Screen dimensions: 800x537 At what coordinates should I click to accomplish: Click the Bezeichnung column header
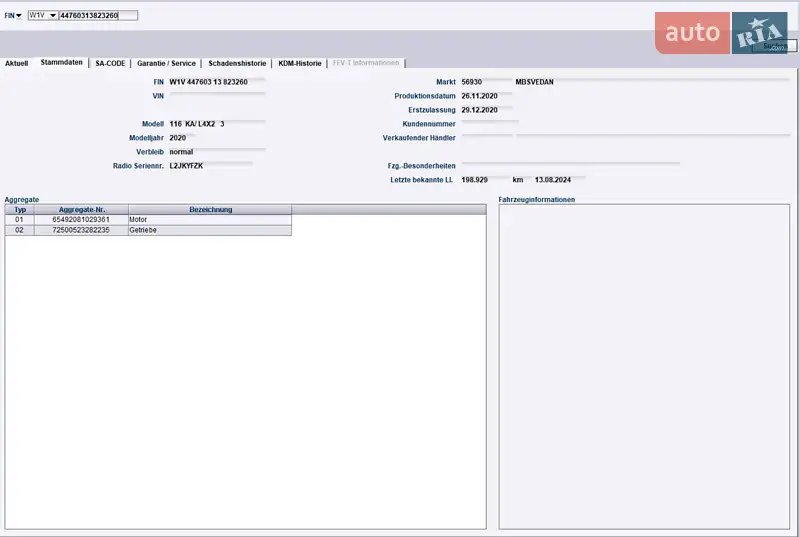click(x=210, y=209)
